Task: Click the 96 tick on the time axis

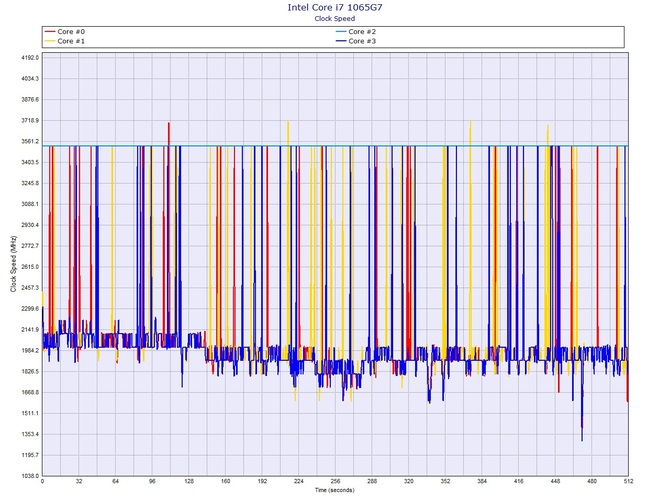Action: coord(153,481)
